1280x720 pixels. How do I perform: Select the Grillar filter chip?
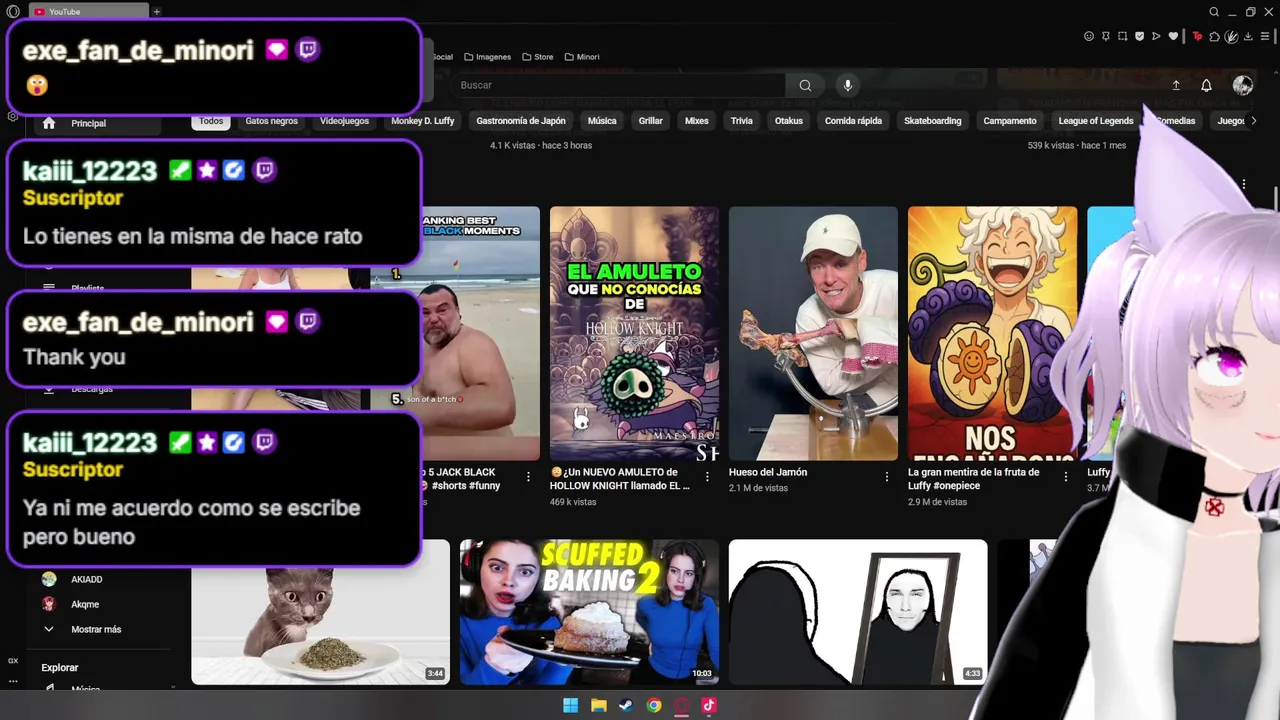651,121
